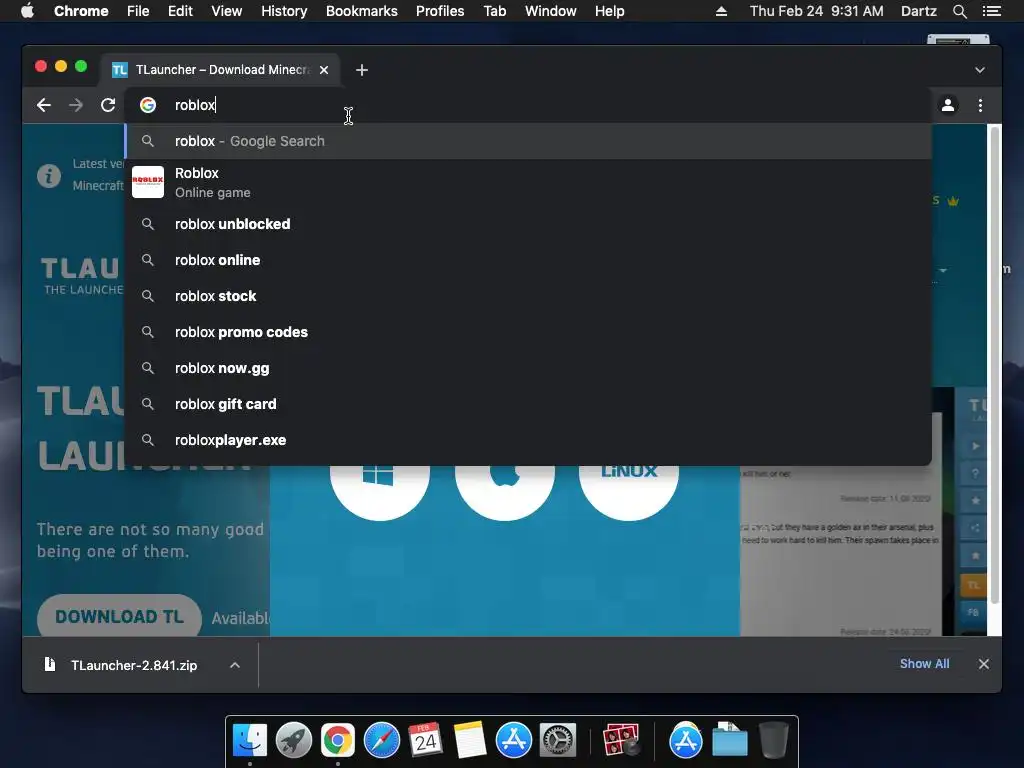1024x768 pixels.
Task: Open the Bookmarks menu
Action: (362, 11)
